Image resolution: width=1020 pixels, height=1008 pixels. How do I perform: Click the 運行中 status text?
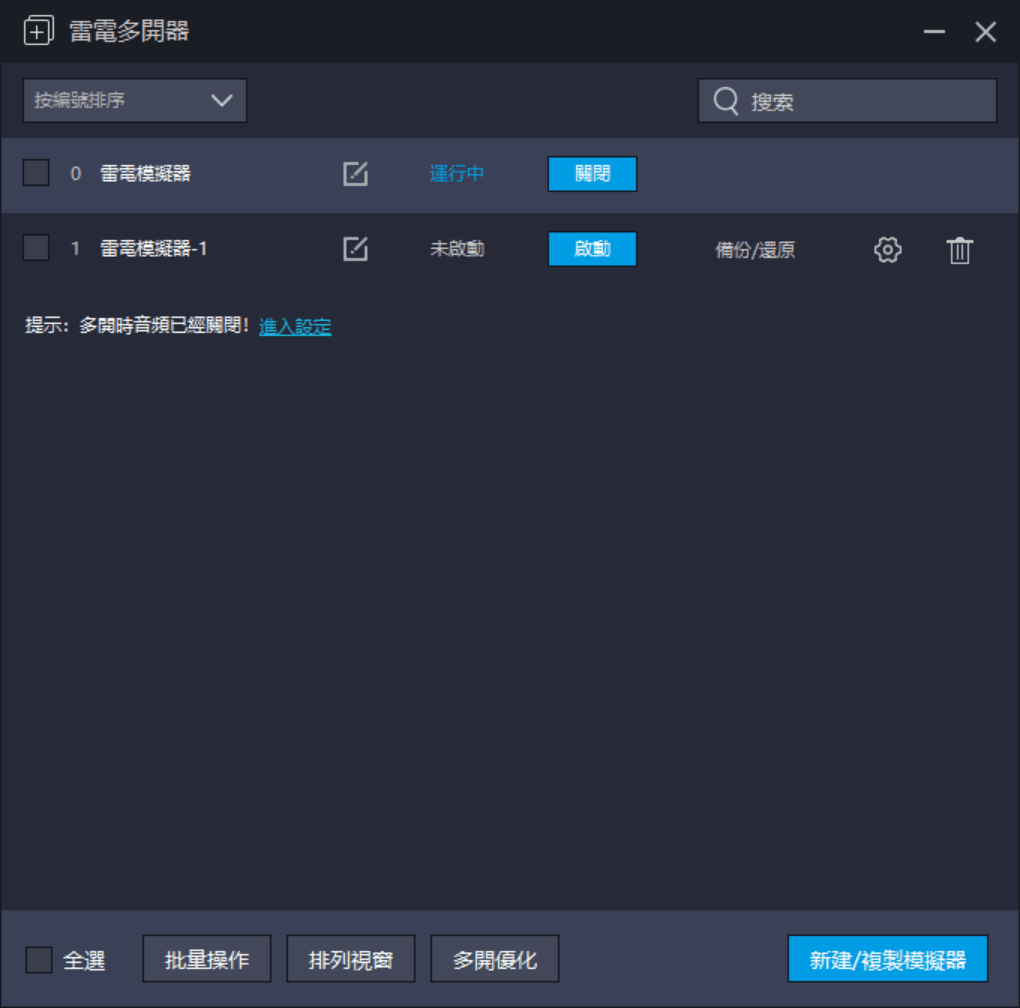pyautogui.click(x=457, y=174)
